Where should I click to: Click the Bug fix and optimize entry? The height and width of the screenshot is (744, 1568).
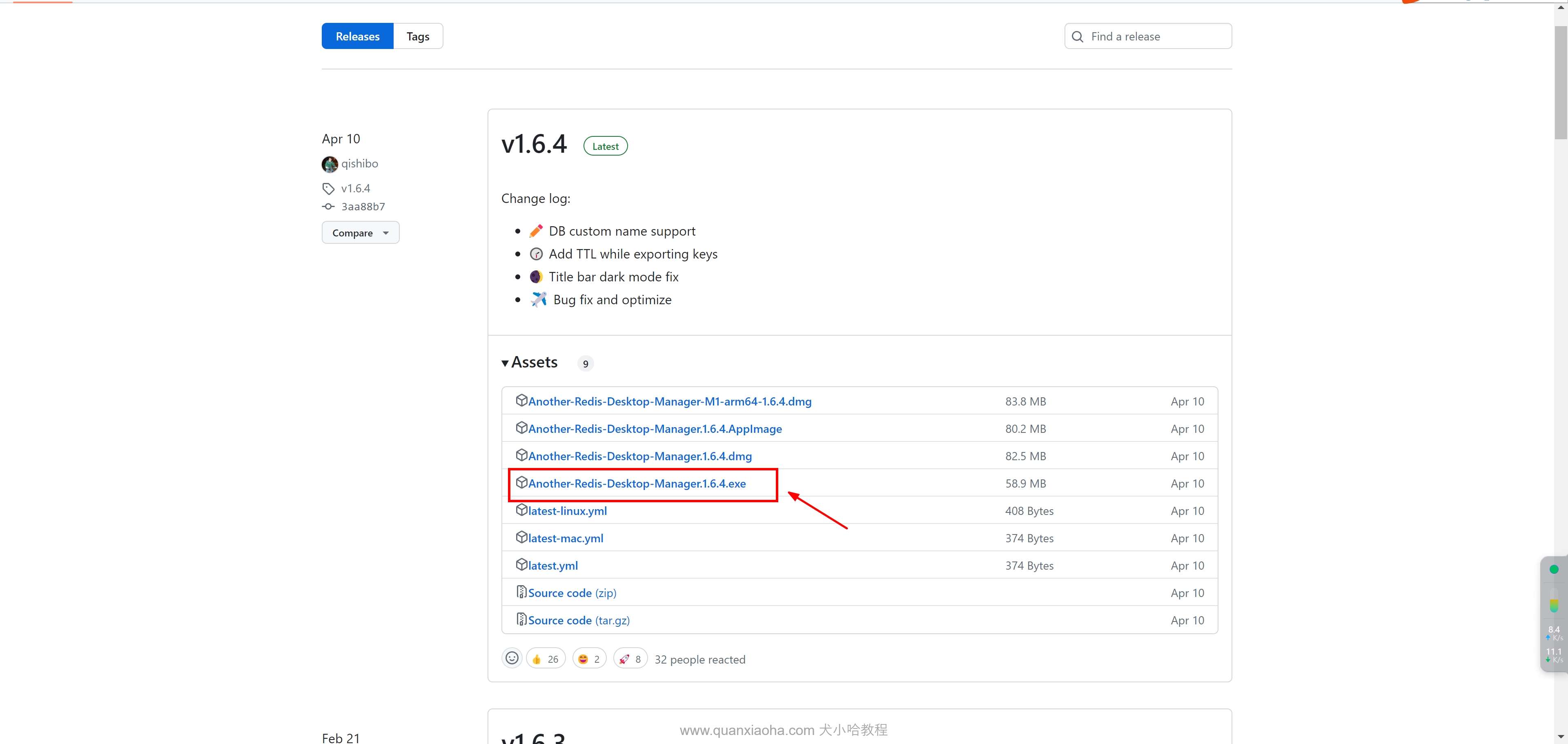(612, 300)
